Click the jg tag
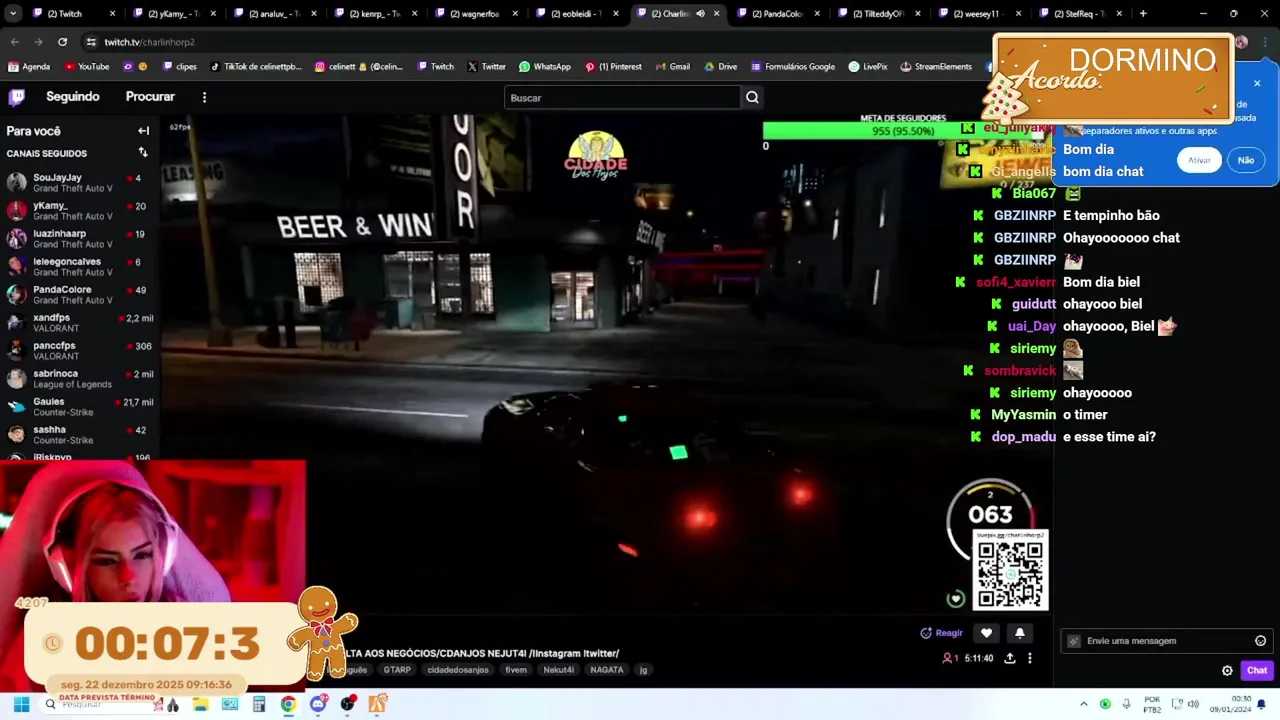 tap(644, 670)
